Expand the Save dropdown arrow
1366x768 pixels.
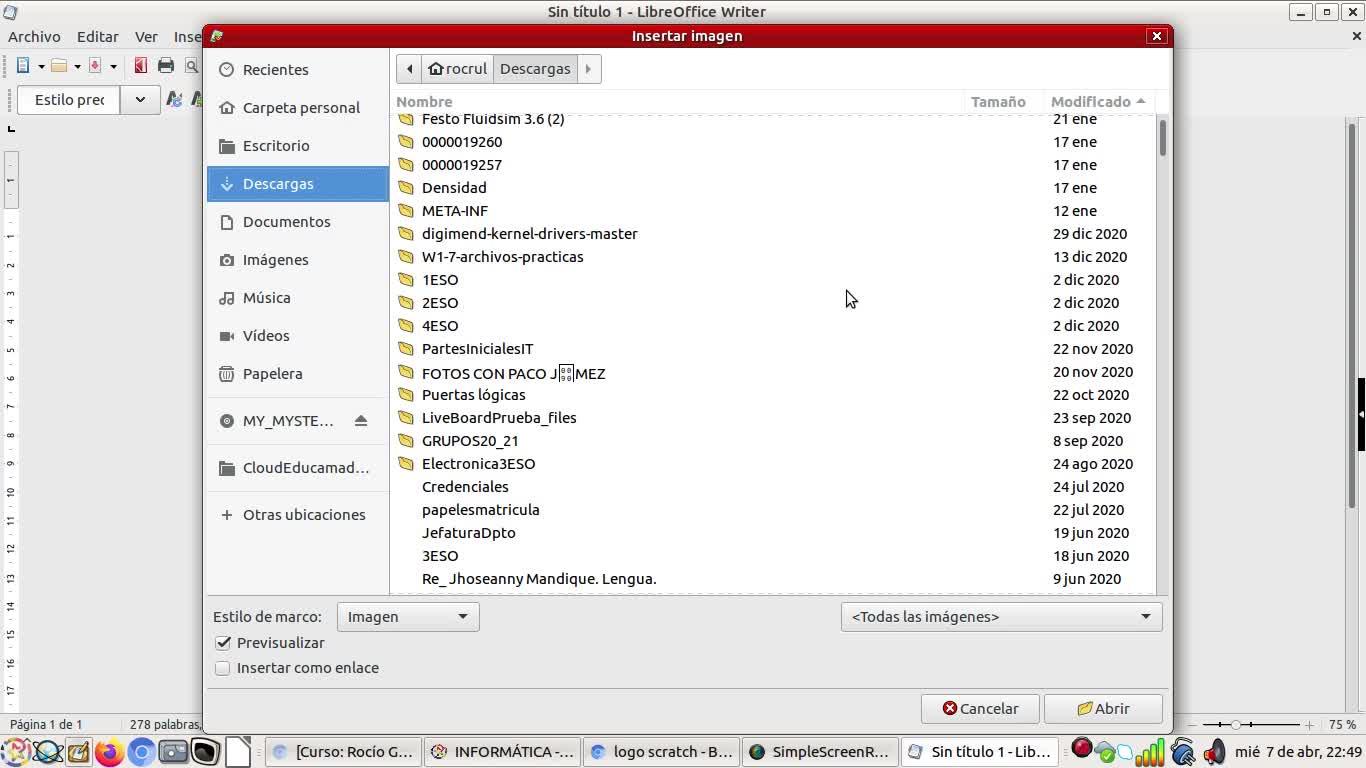113,66
